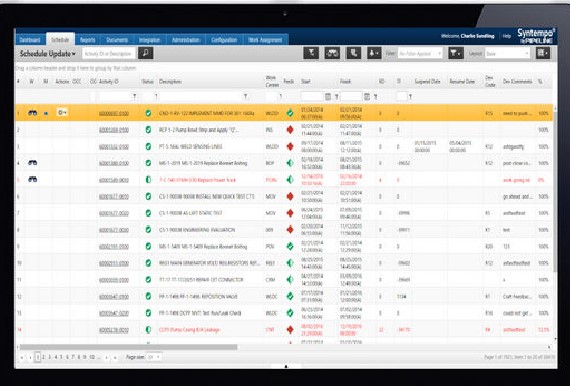Switch to the Integration tab
This screenshot has width=570, height=386.
point(149,40)
